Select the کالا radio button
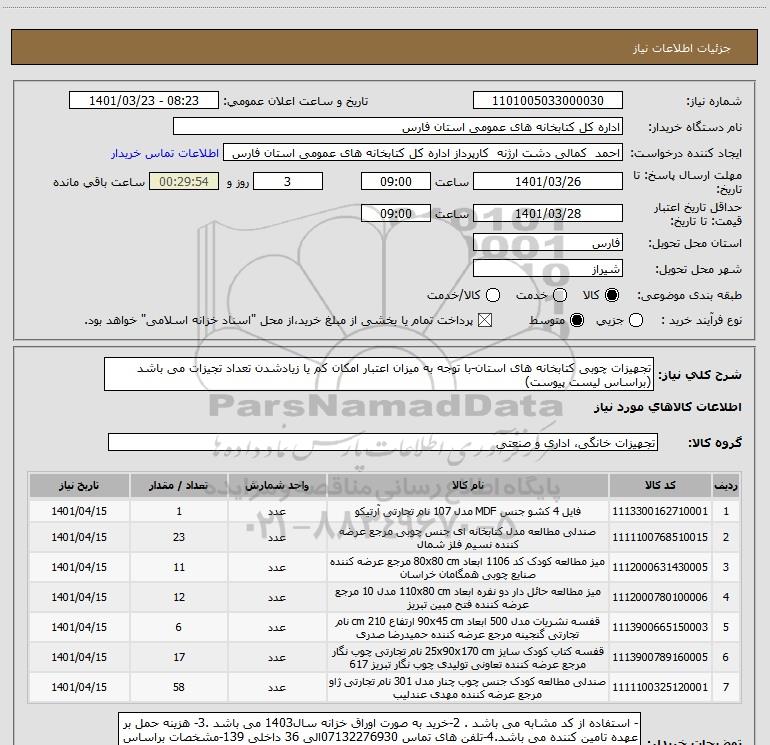Image resolution: width=770 pixels, height=745 pixels. pos(612,295)
